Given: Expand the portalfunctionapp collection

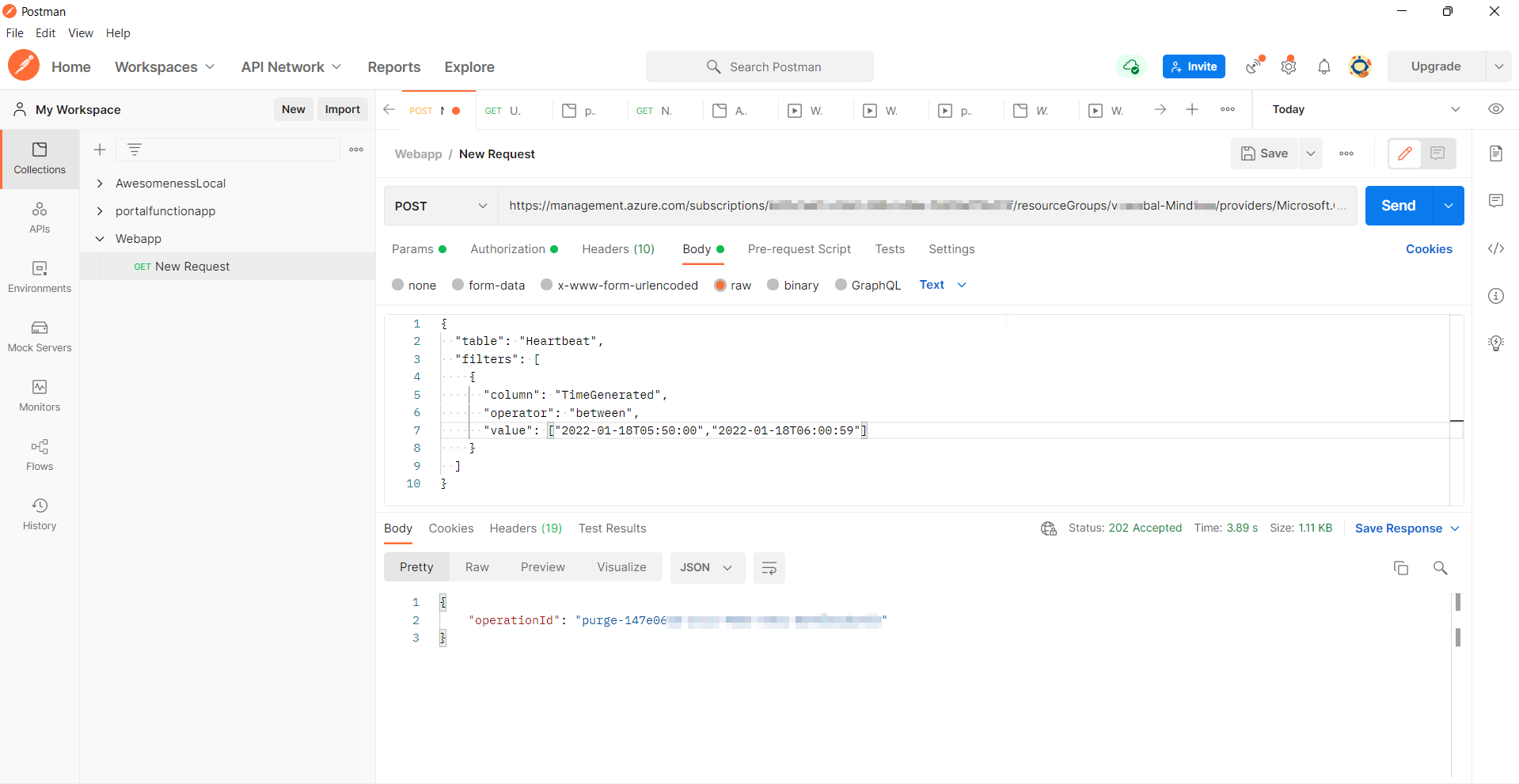Looking at the screenshot, I should (x=100, y=211).
